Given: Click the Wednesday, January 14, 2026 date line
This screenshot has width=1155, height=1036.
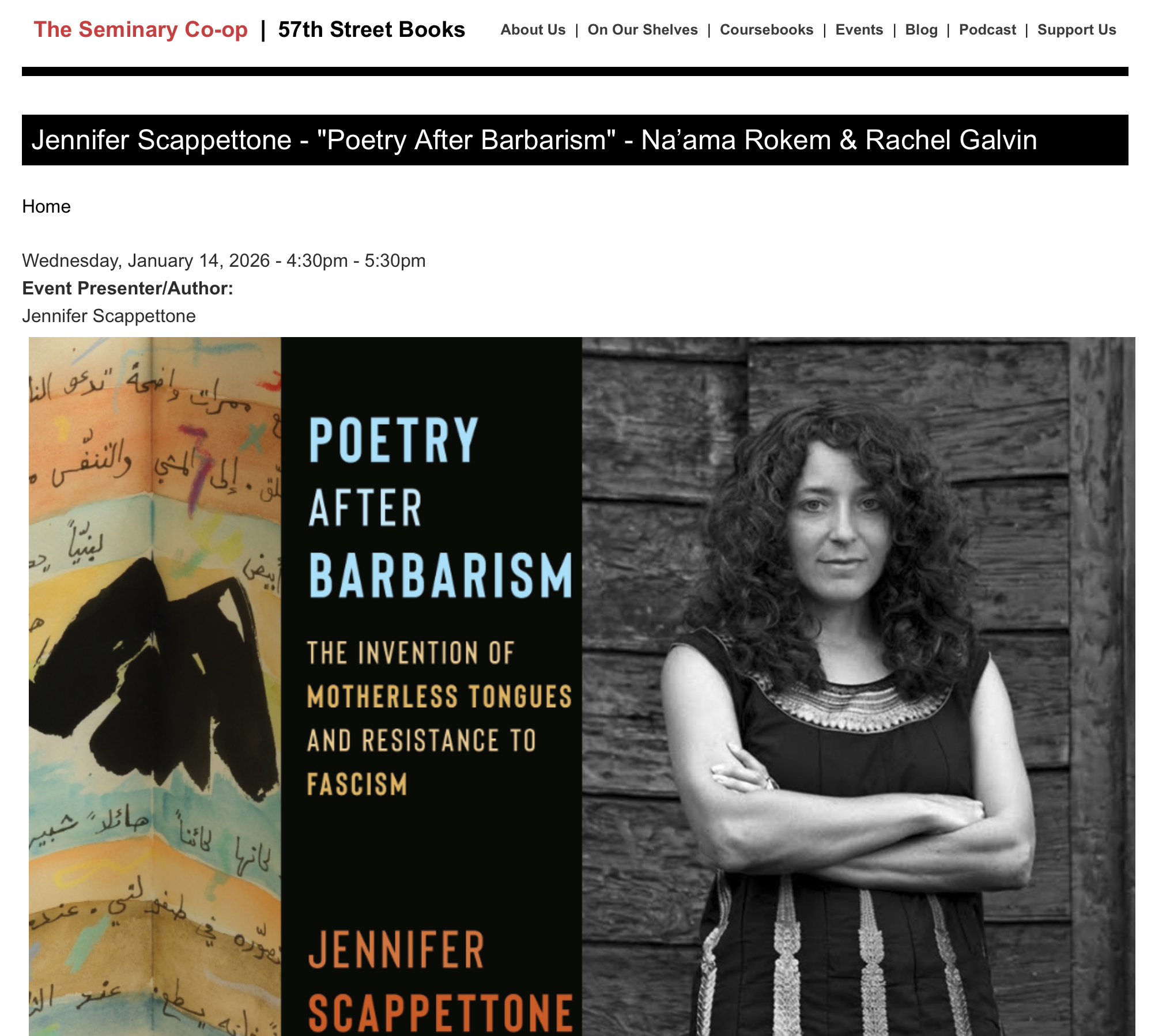Looking at the screenshot, I should click(224, 260).
